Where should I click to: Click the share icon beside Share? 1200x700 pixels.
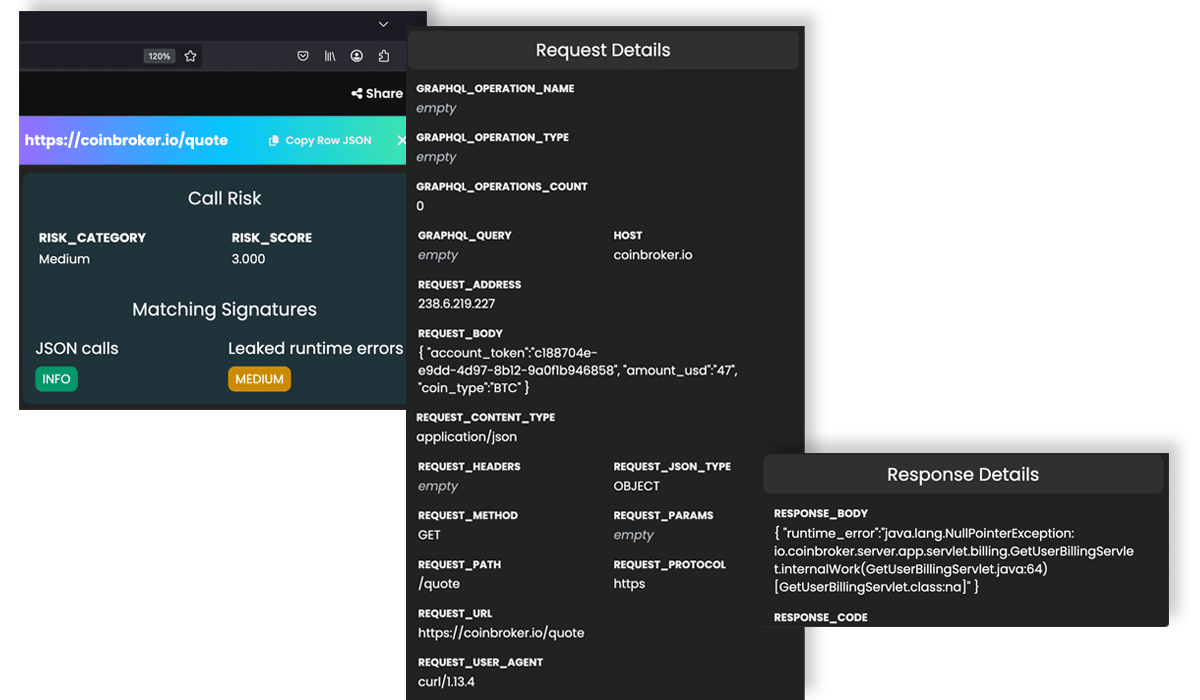point(356,94)
